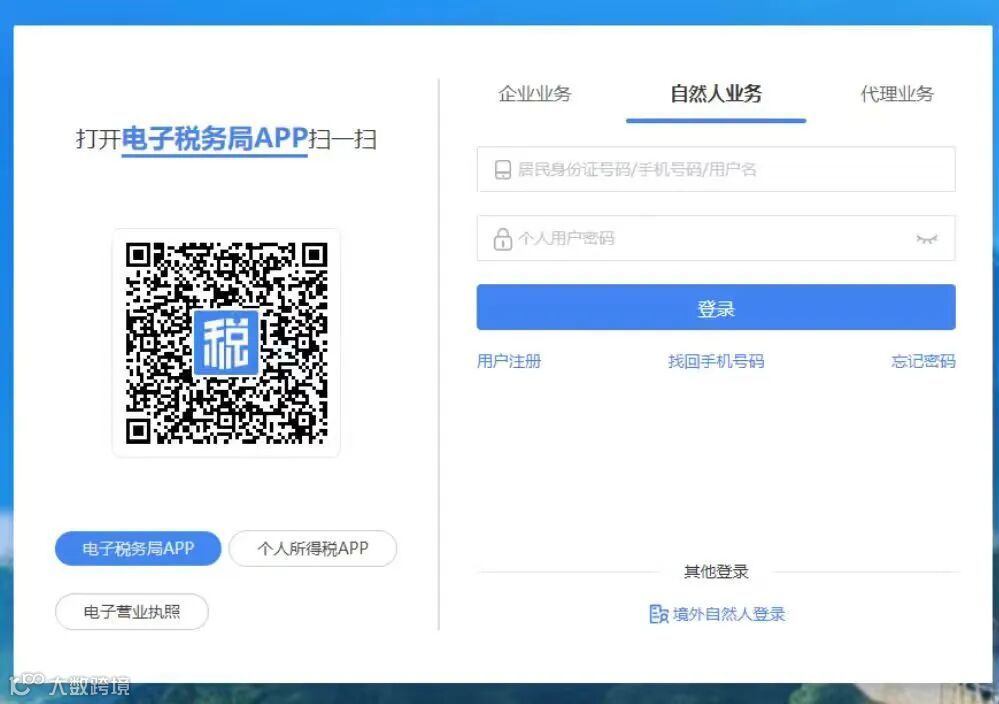Switch to the 代理业务 tab
This screenshot has height=704, width=999.
(x=896, y=93)
